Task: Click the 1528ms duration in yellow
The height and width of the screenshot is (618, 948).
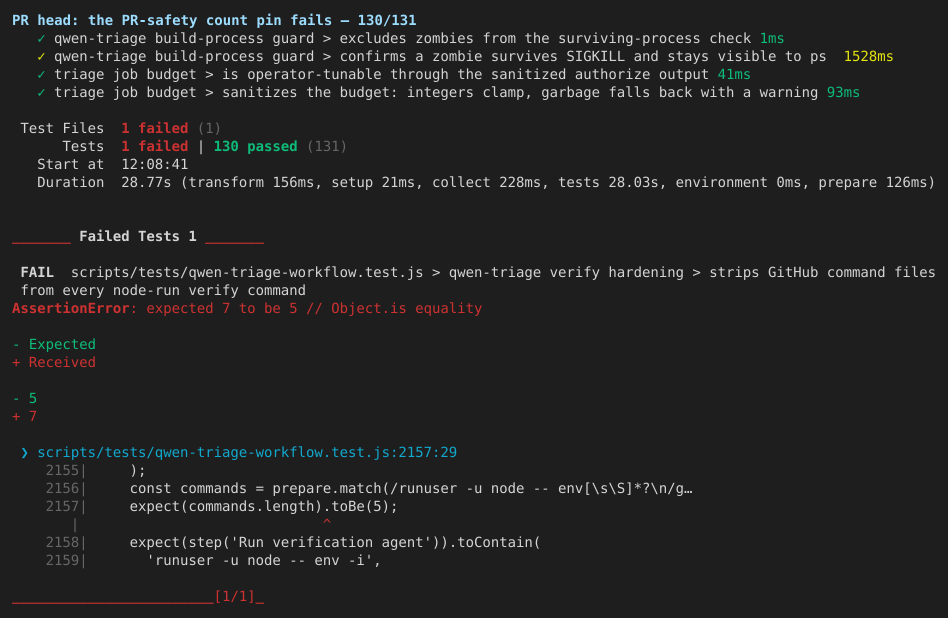Action: pyautogui.click(x=868, y=57)
